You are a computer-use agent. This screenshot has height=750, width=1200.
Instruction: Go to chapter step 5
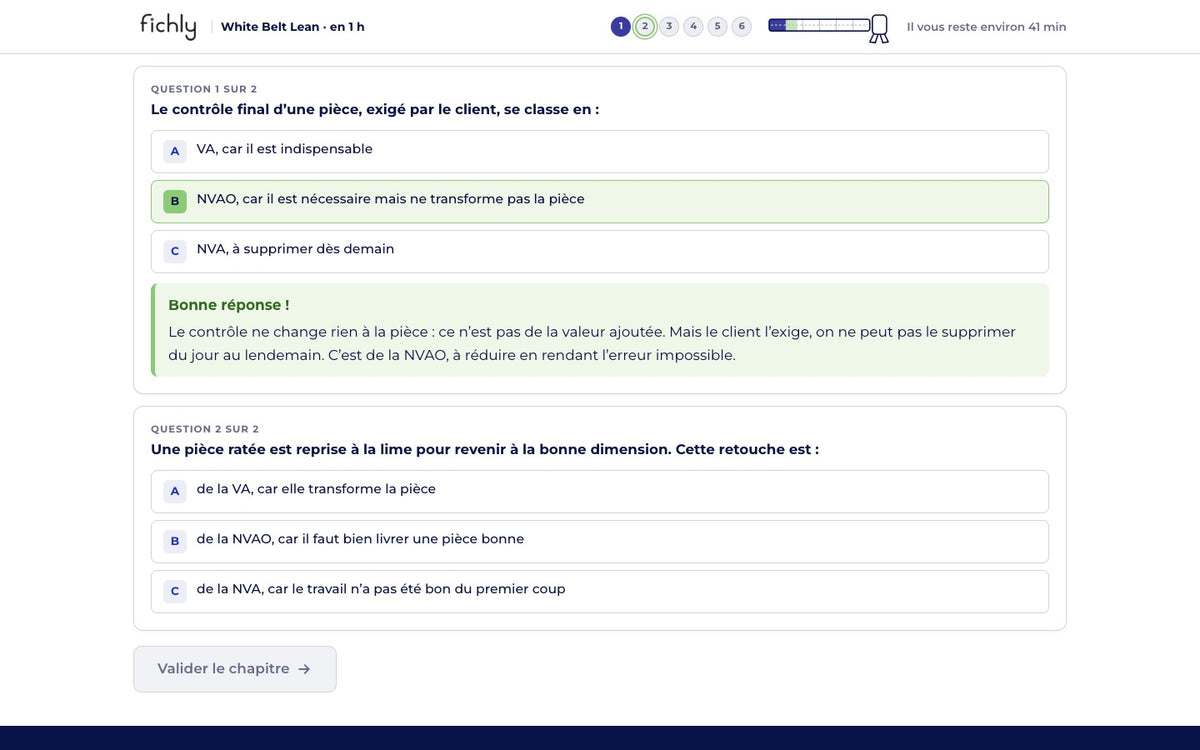click(x=717, y=26)
